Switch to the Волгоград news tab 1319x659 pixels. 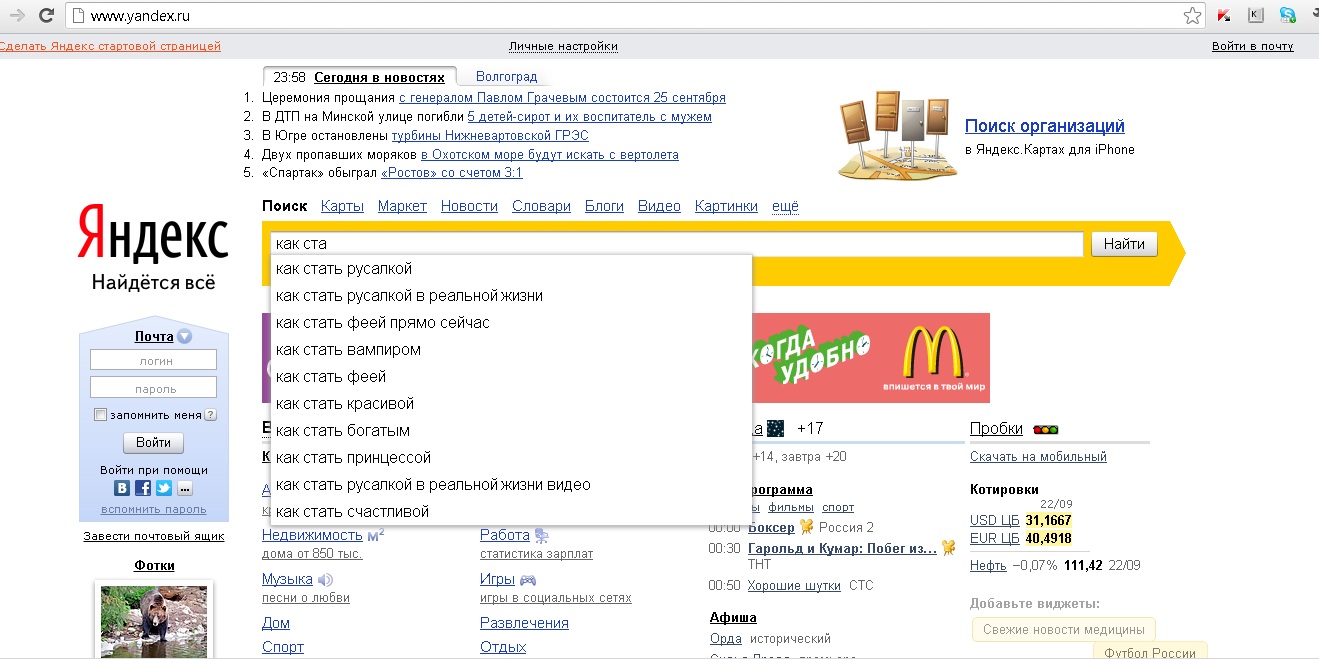tap(507, 77)
